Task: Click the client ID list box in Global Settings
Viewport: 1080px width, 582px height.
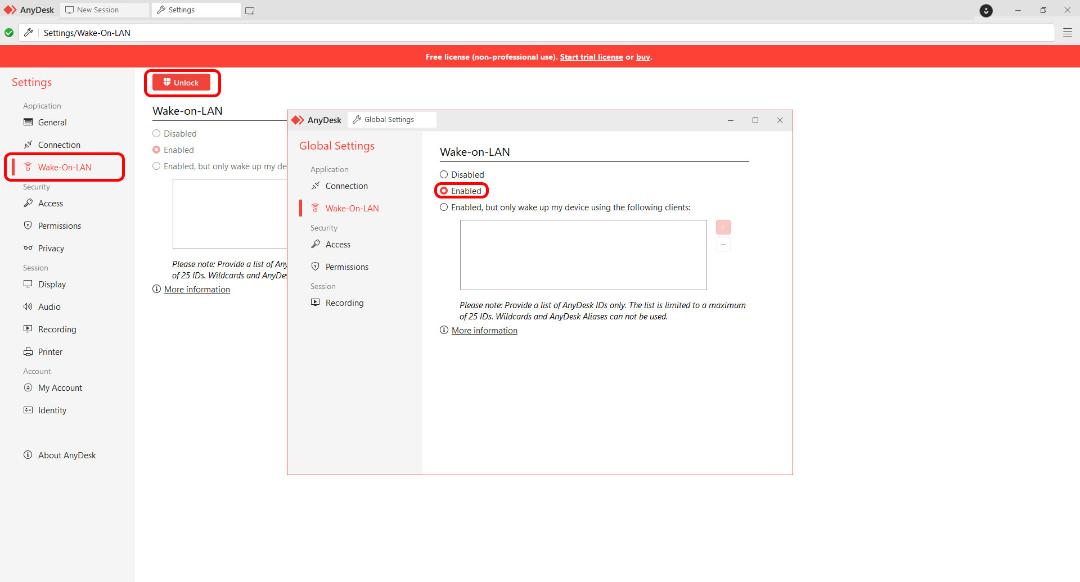Action: (x=583, y=255)
